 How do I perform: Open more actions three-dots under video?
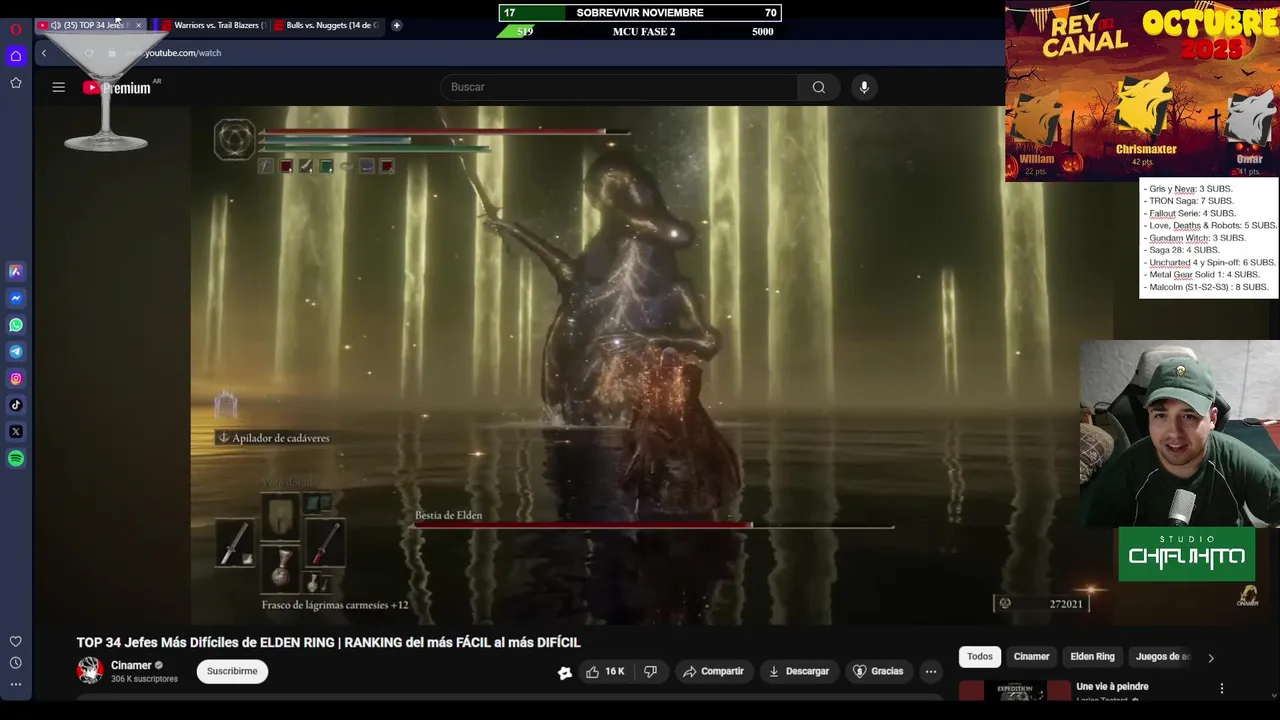pyautogui.click(x=931, y=672)
